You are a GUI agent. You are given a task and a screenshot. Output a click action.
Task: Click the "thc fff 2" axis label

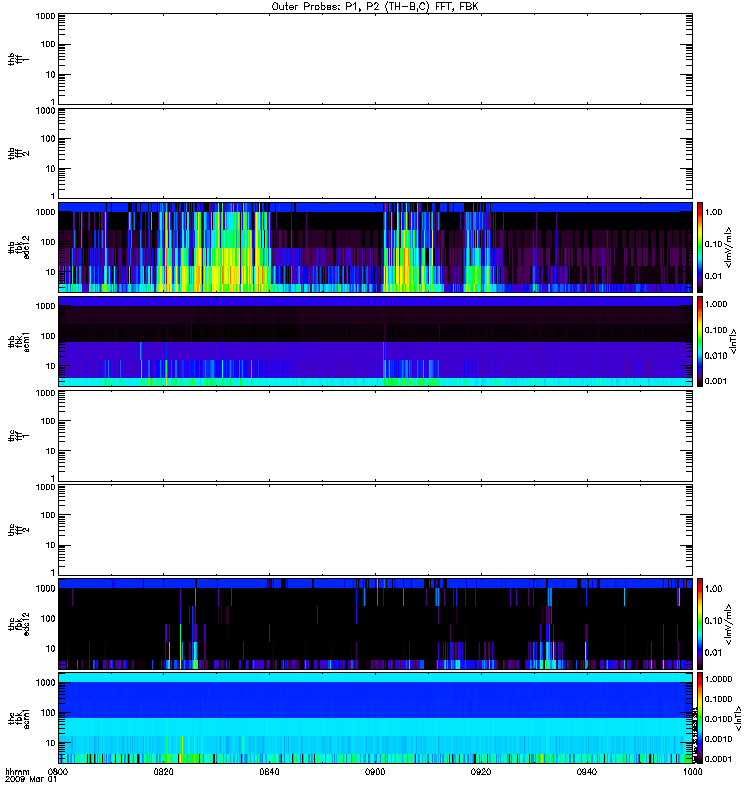(18, 530)
